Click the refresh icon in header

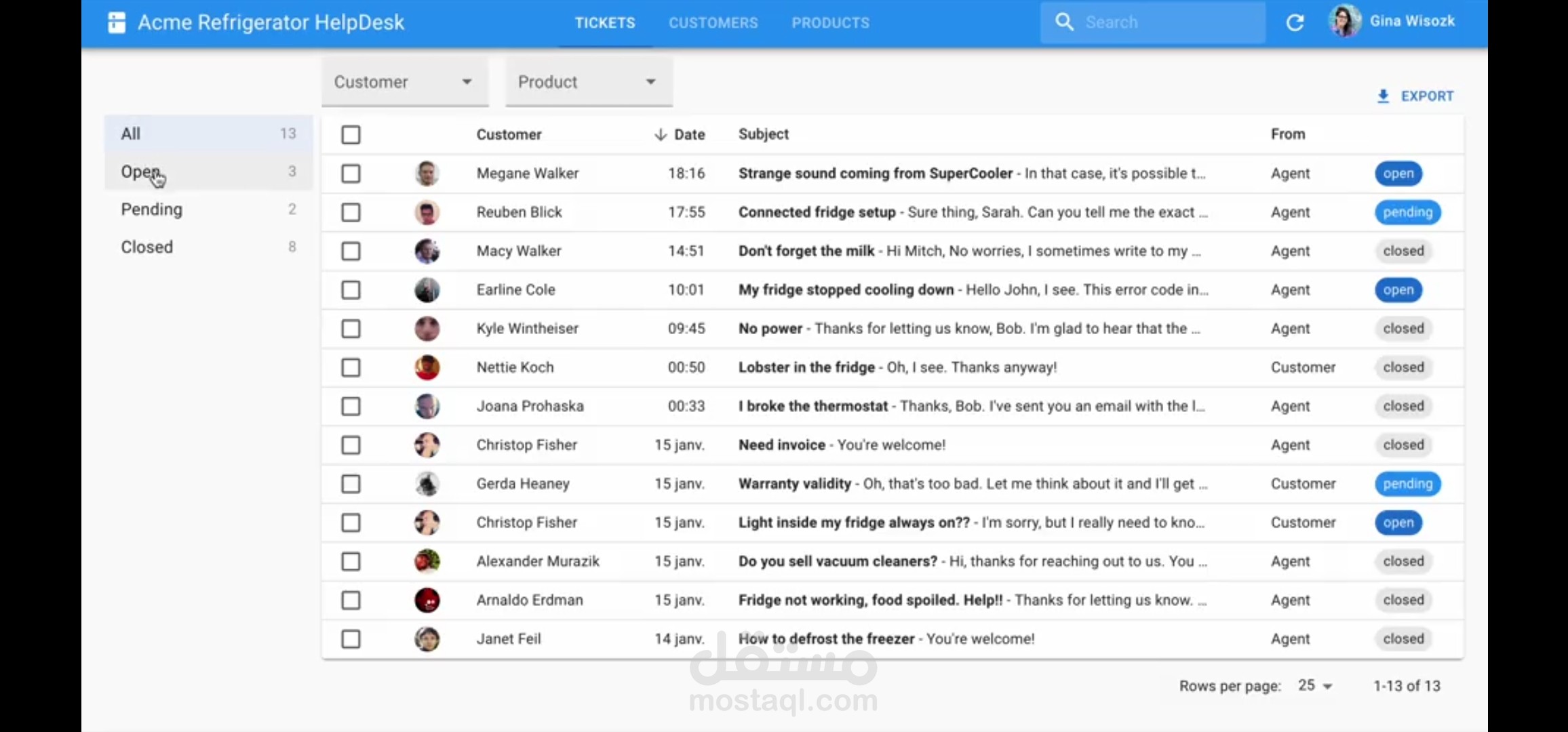(1295, 22)
